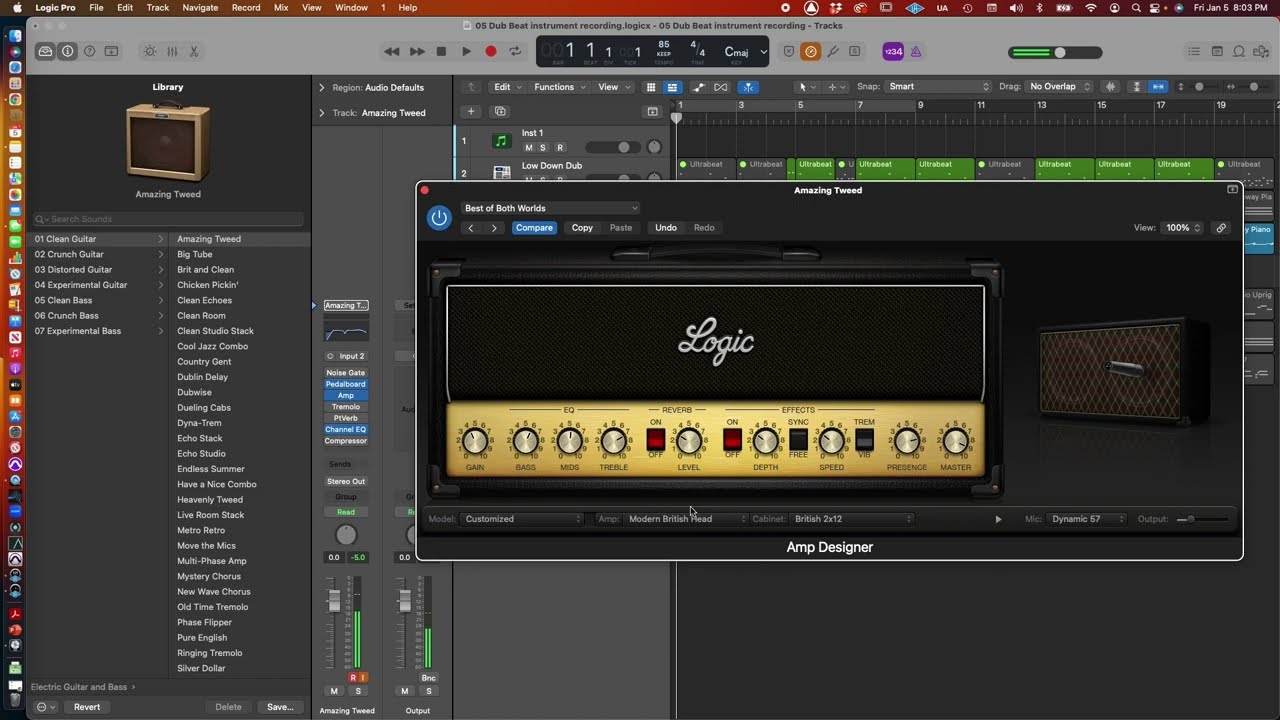1280x720 pixels.
Task: Click the Compare button
Action: pos(534,228)
